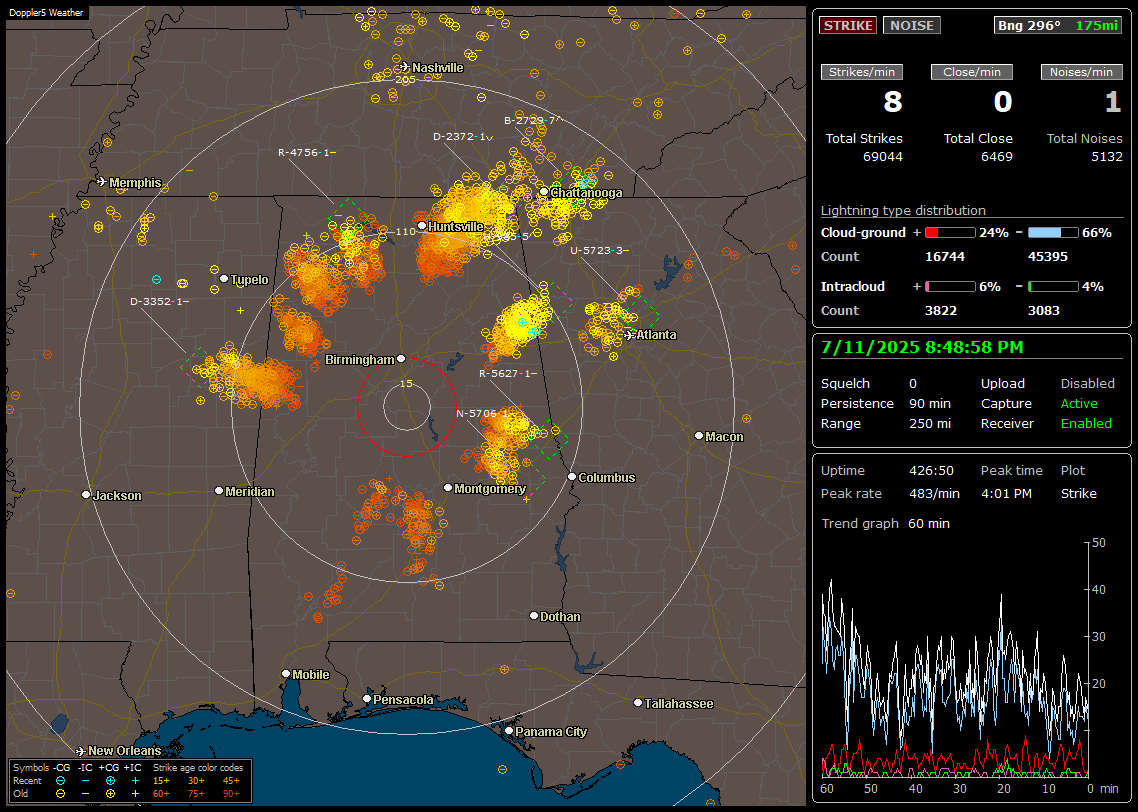Click the strike trend graph plot
This screenshot has height=812, width=1138.
click(954, 659)
